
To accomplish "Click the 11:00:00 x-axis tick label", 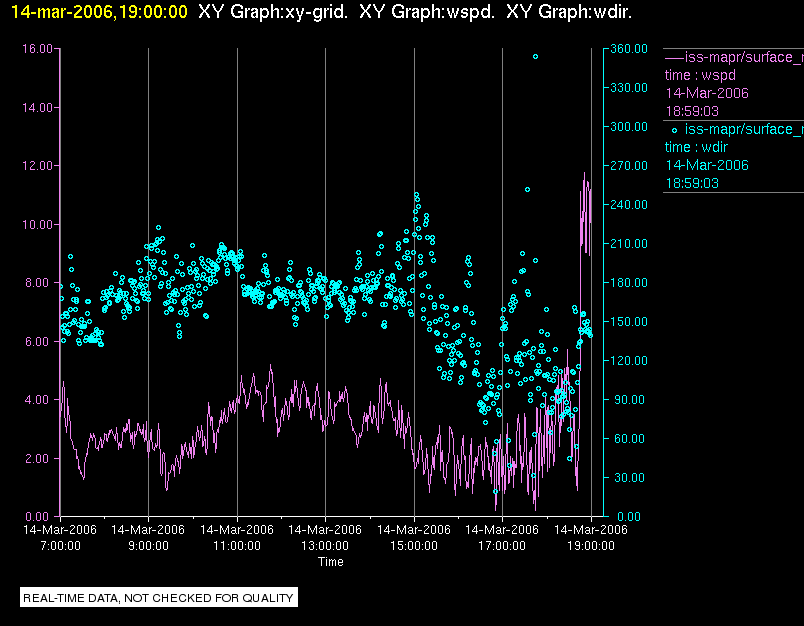I will click(x=236, y=546).
